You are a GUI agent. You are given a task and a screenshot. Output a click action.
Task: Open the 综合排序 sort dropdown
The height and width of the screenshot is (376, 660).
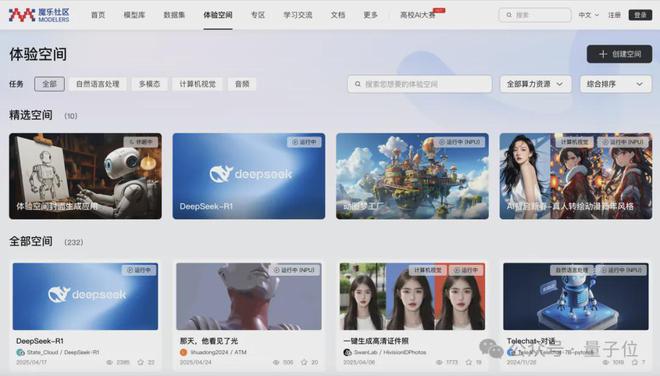pos(616,84)
